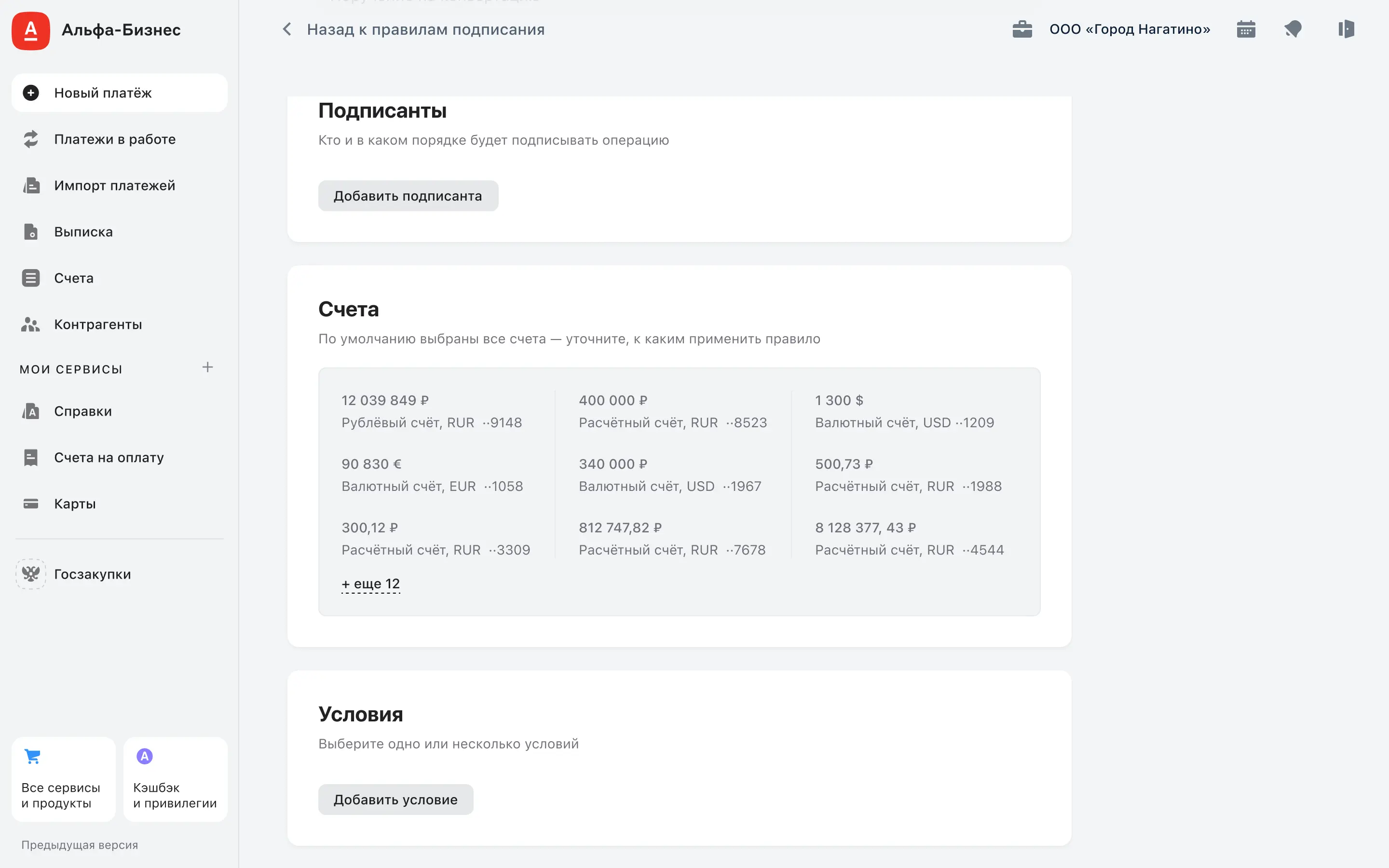This screenshot has width=1389, height=868.
Task: Click Добавить условие button
Action: tap(395, 800)
